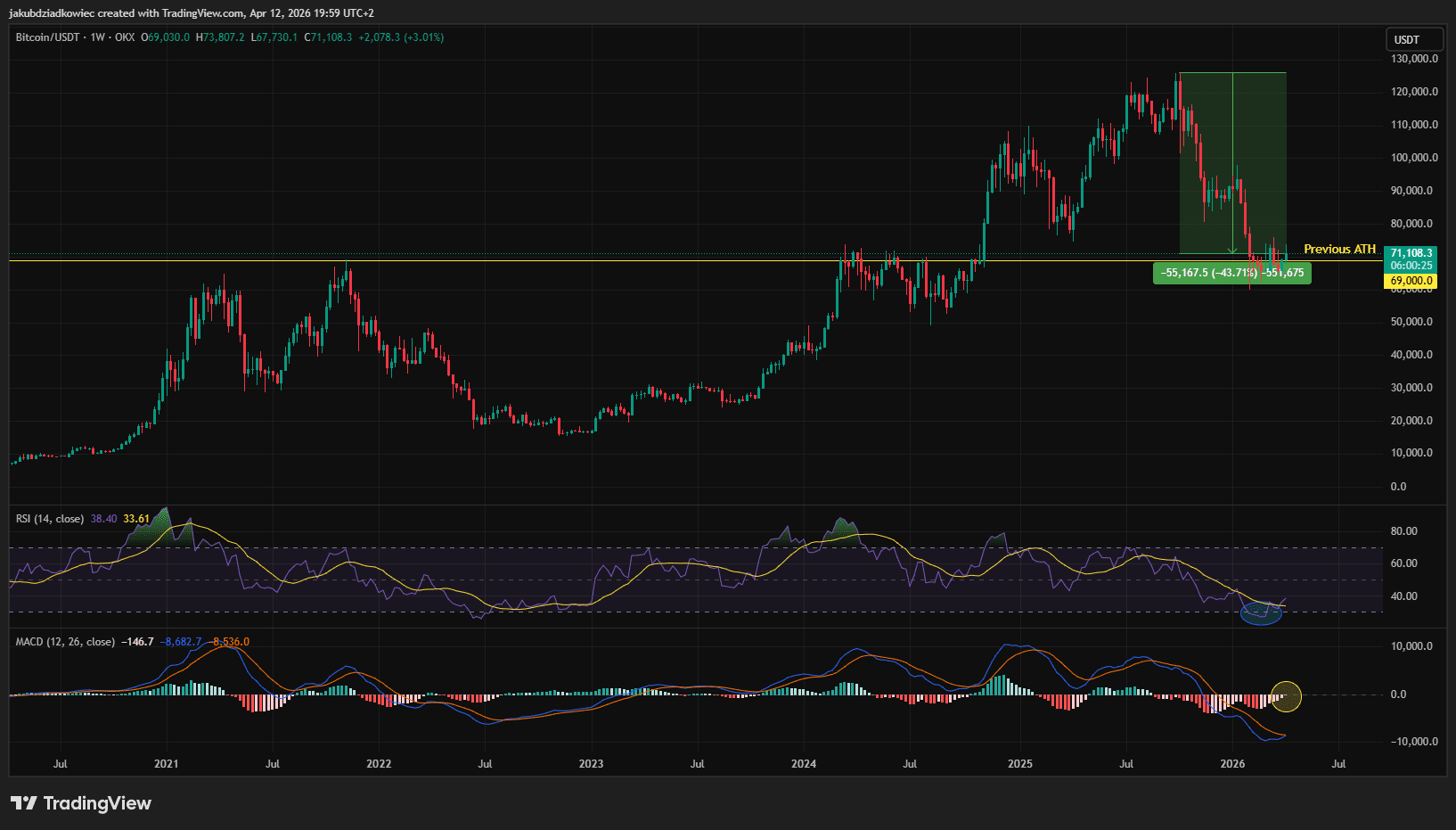Click the yellow circle on MACD histogram
The image size is (1456, 830).
1286,695
